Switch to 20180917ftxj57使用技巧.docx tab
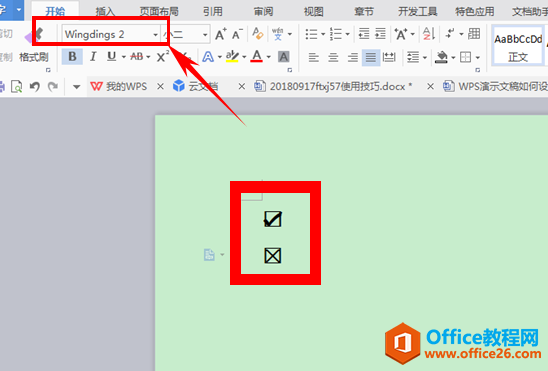Image resolution: width=548 pixels, height=371 pixels. (x=333, y=86)
